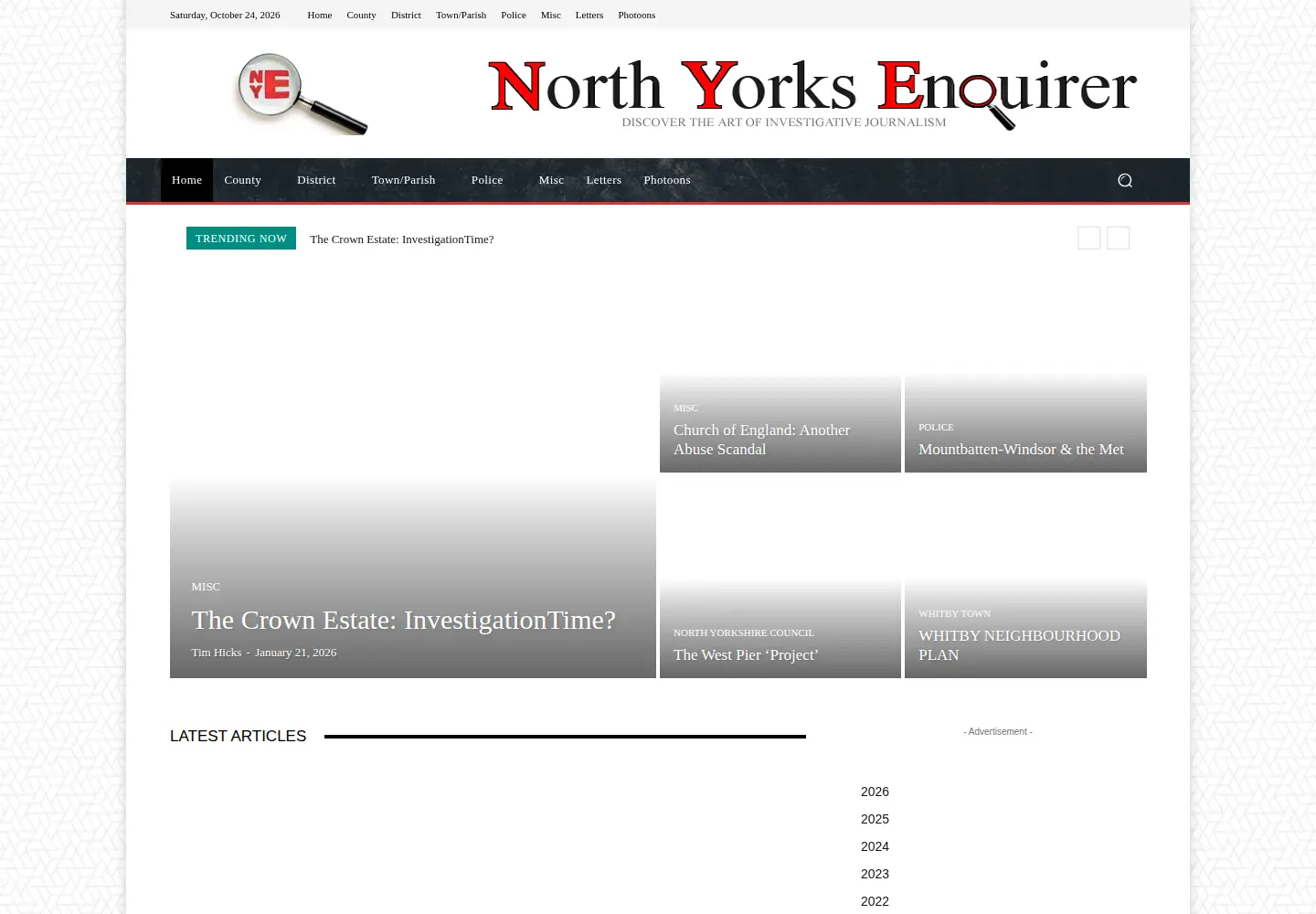Expand the 2023 archive year
1316x914 pixels.
pos(875,874)
